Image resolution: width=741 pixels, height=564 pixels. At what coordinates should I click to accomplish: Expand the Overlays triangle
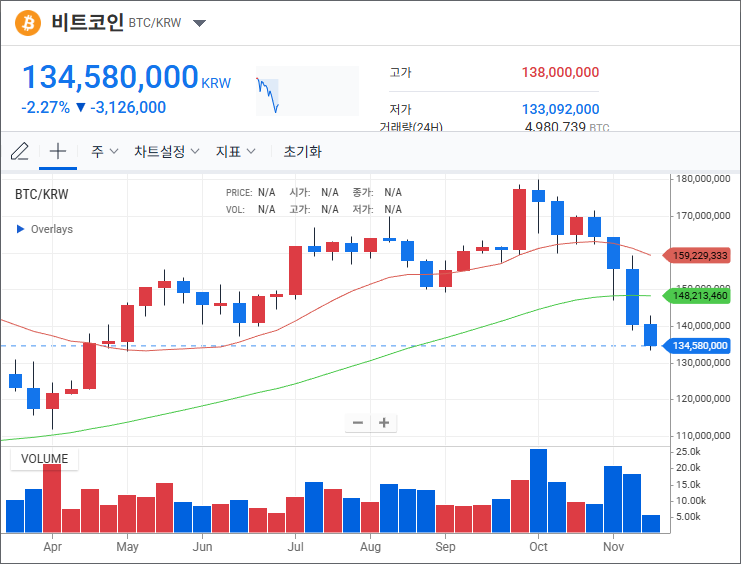[x=20, y=229]
